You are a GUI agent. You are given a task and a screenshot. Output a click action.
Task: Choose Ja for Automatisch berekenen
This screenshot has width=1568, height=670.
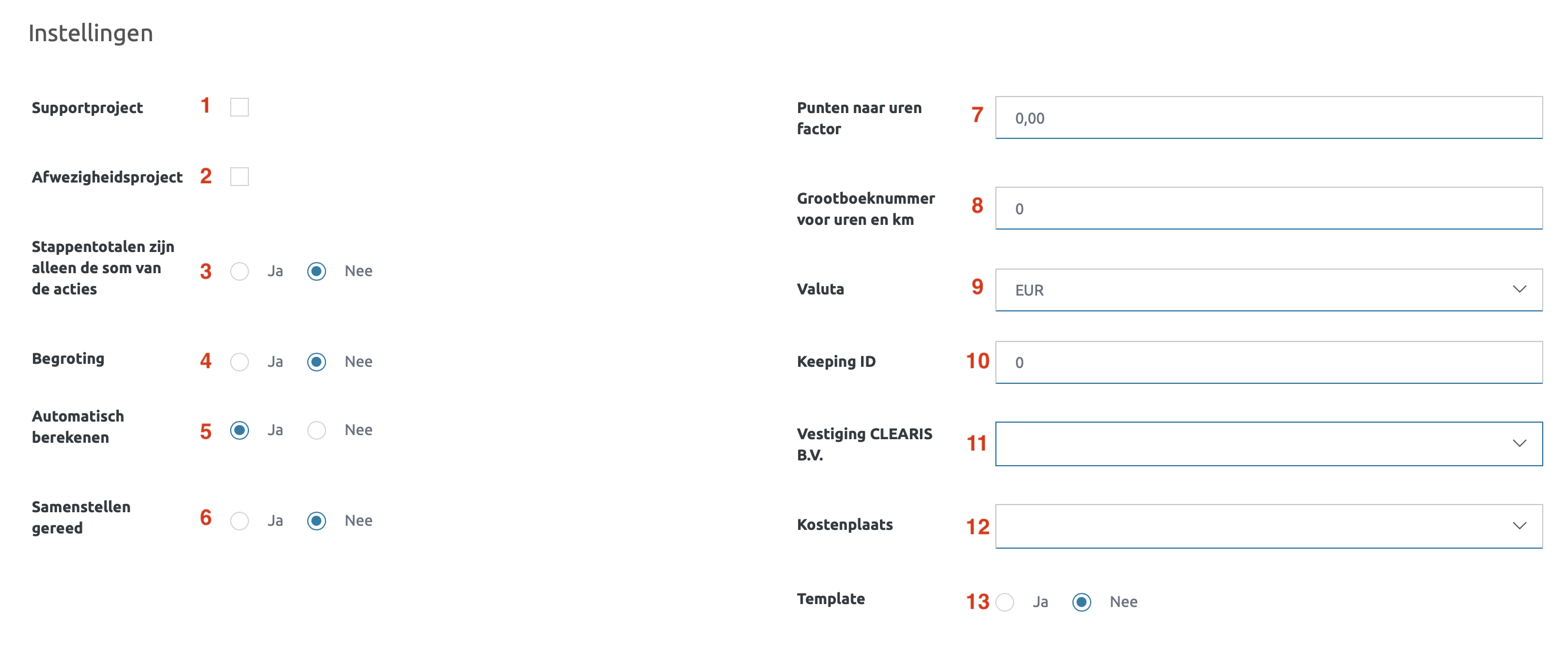239,430
